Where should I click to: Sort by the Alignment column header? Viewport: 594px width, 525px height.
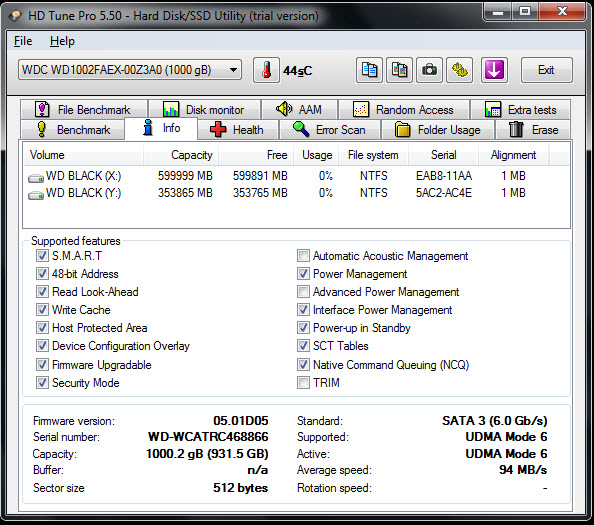(513, 155)
